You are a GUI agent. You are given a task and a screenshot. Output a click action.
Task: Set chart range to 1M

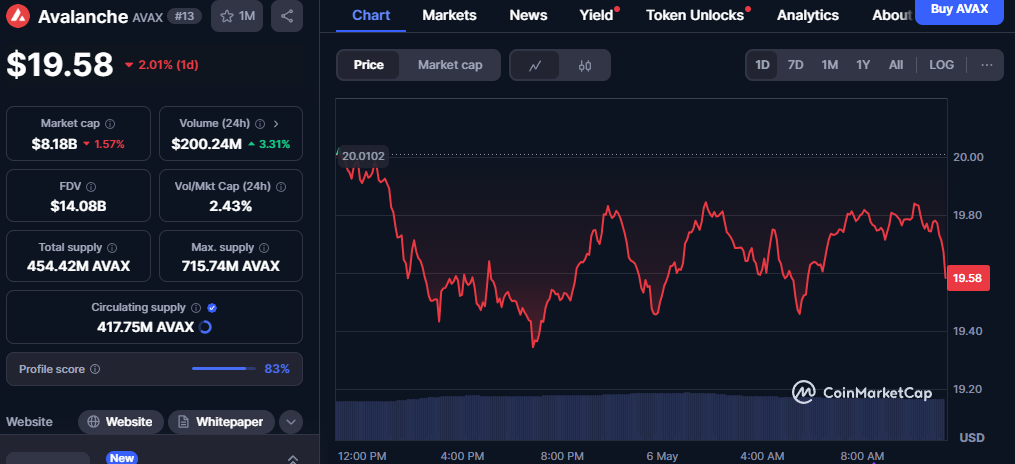point(830,65)
